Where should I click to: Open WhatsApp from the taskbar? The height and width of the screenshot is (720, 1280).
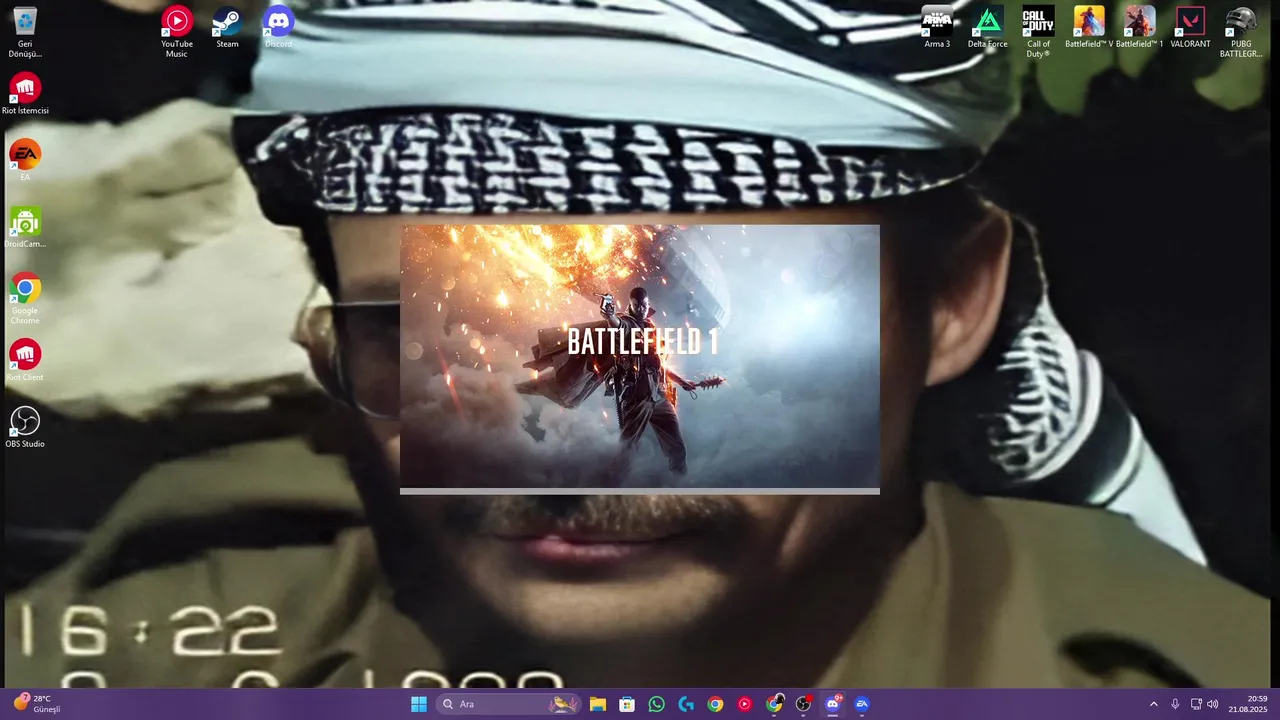tap(656, 704)
